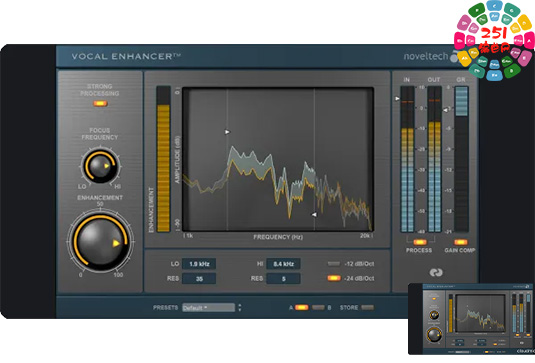Toggle the GAIN COMP button
This screenshot has height=363, width=535.
pos(460,242)
